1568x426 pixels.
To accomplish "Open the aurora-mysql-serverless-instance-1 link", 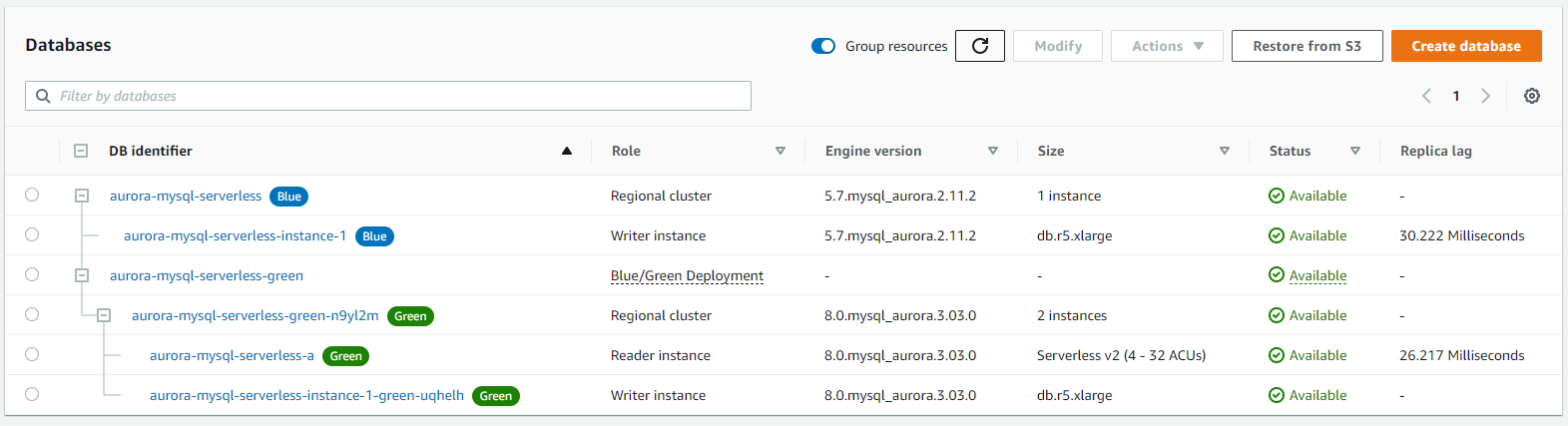I will pyautogui.click(x=235, y=235).
